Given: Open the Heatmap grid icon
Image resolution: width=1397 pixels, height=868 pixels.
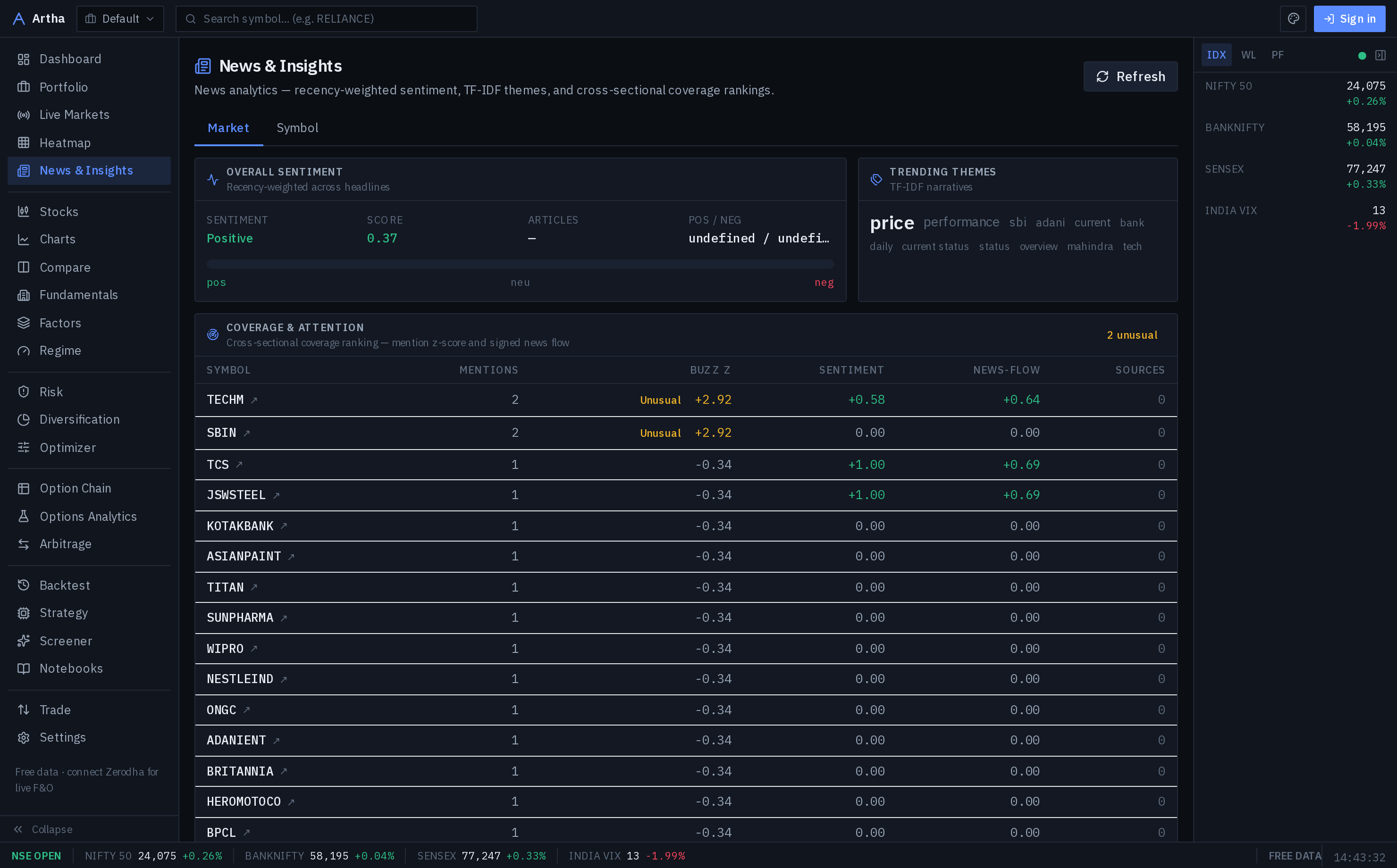Looking at the screenshot, I should (x=24, y=142).
